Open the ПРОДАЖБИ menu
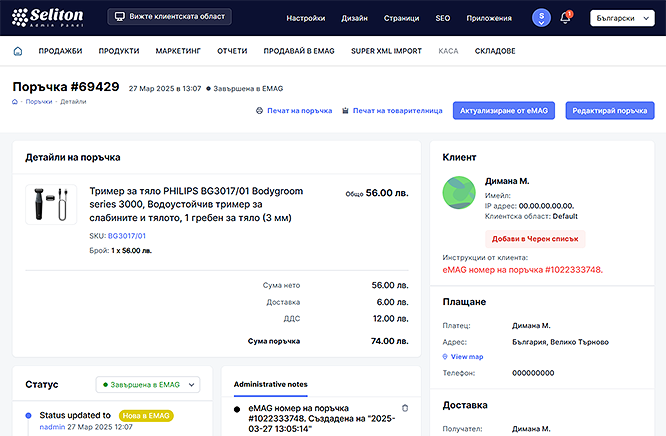The height and width of the screenshot is (436, 666). 61,50
